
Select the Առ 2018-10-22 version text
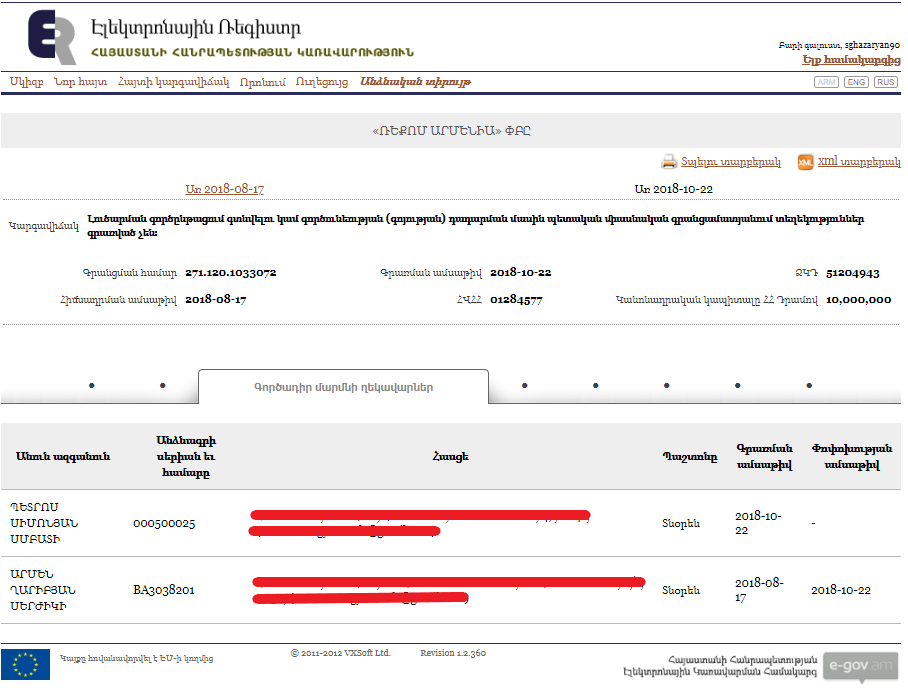(x=673, y=189)
